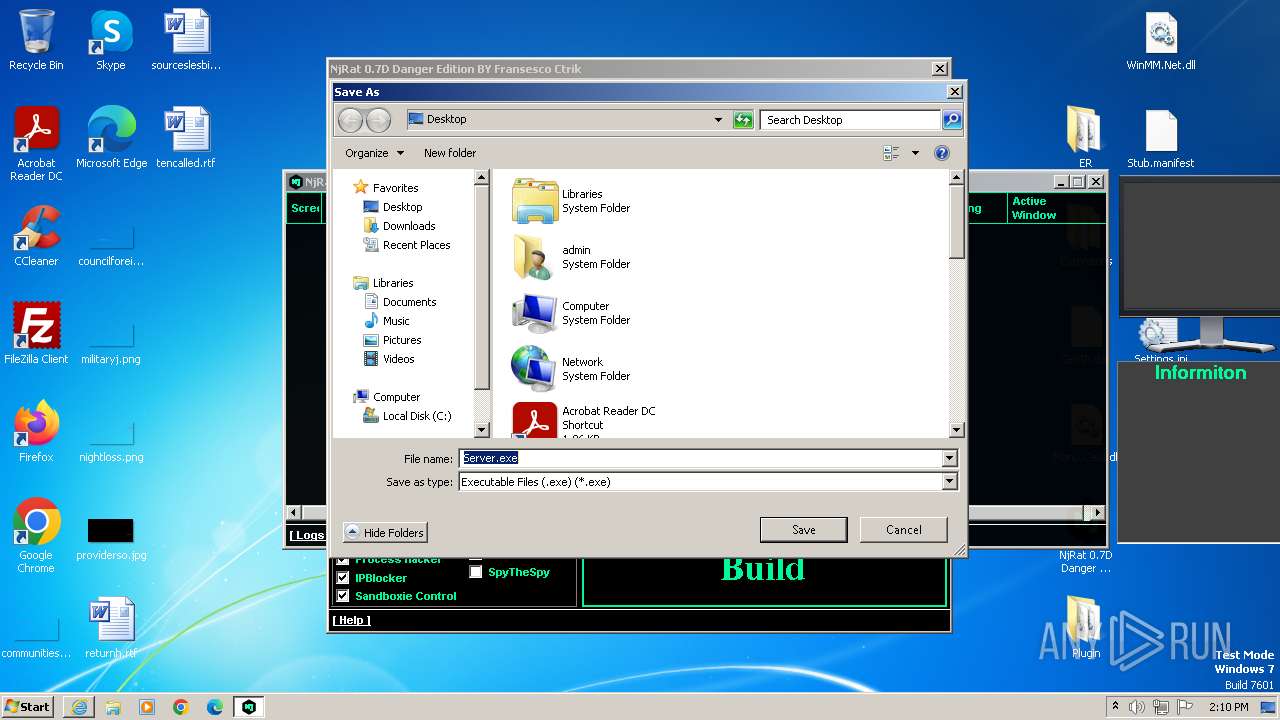The width and height of the screenshot is (1280, 720).
Task: Refresh the Desktop location with green arrows button
Action: [743, 120]
